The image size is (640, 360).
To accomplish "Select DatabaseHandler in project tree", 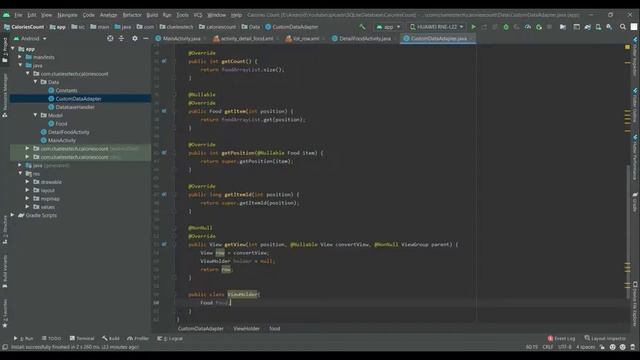I will pos(75,107).
